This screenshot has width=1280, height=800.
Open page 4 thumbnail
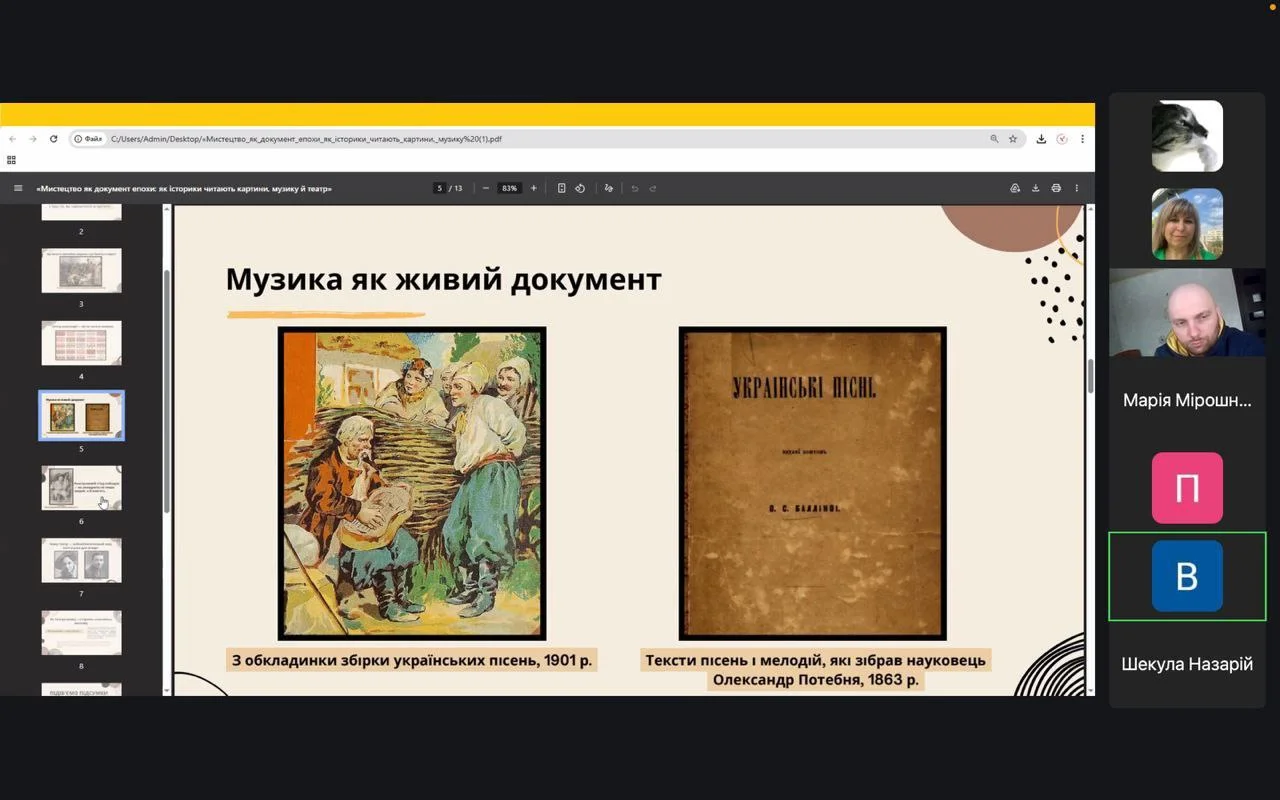(x=81, y=343)
